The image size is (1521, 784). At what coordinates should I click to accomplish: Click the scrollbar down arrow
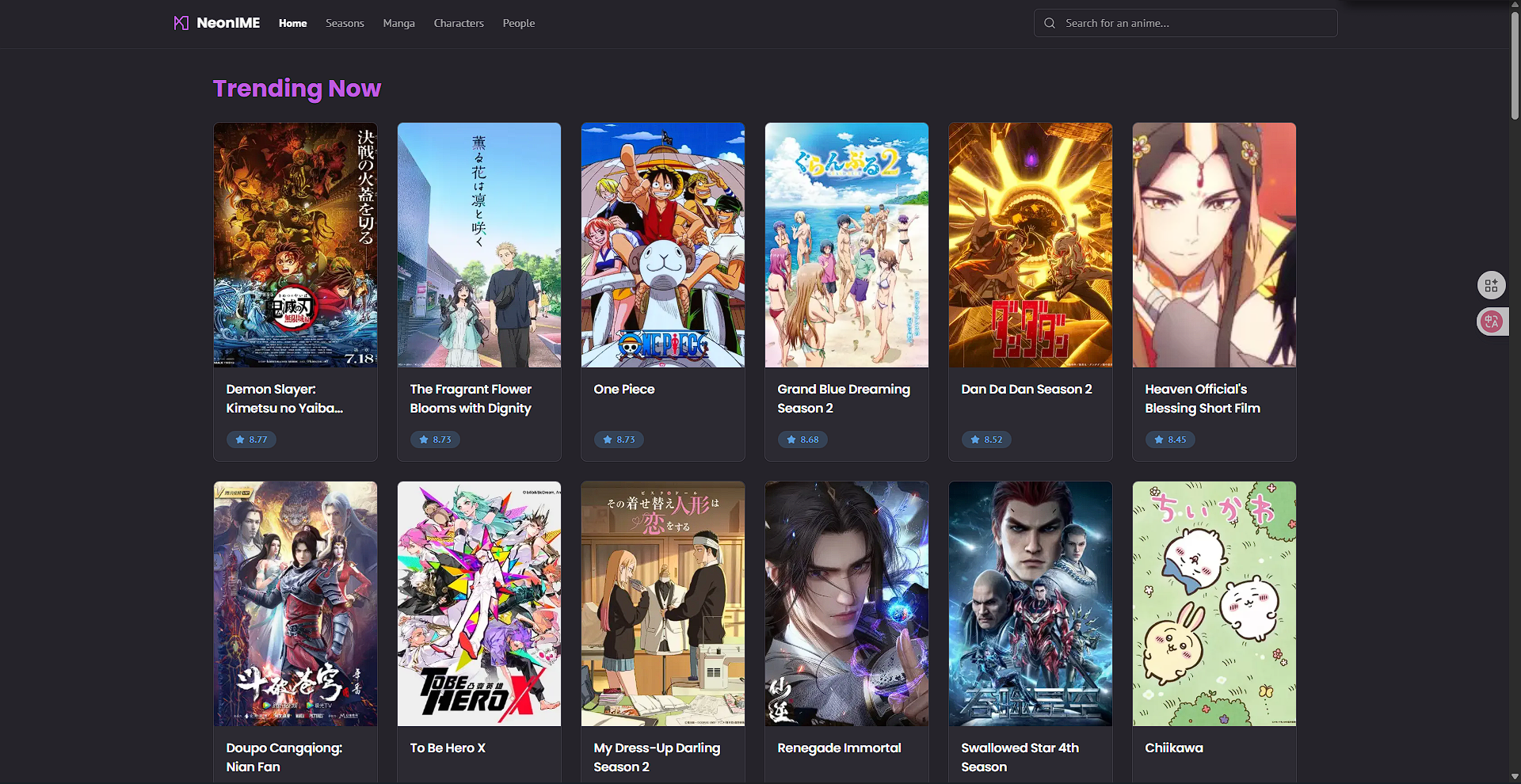[1515, 777]
